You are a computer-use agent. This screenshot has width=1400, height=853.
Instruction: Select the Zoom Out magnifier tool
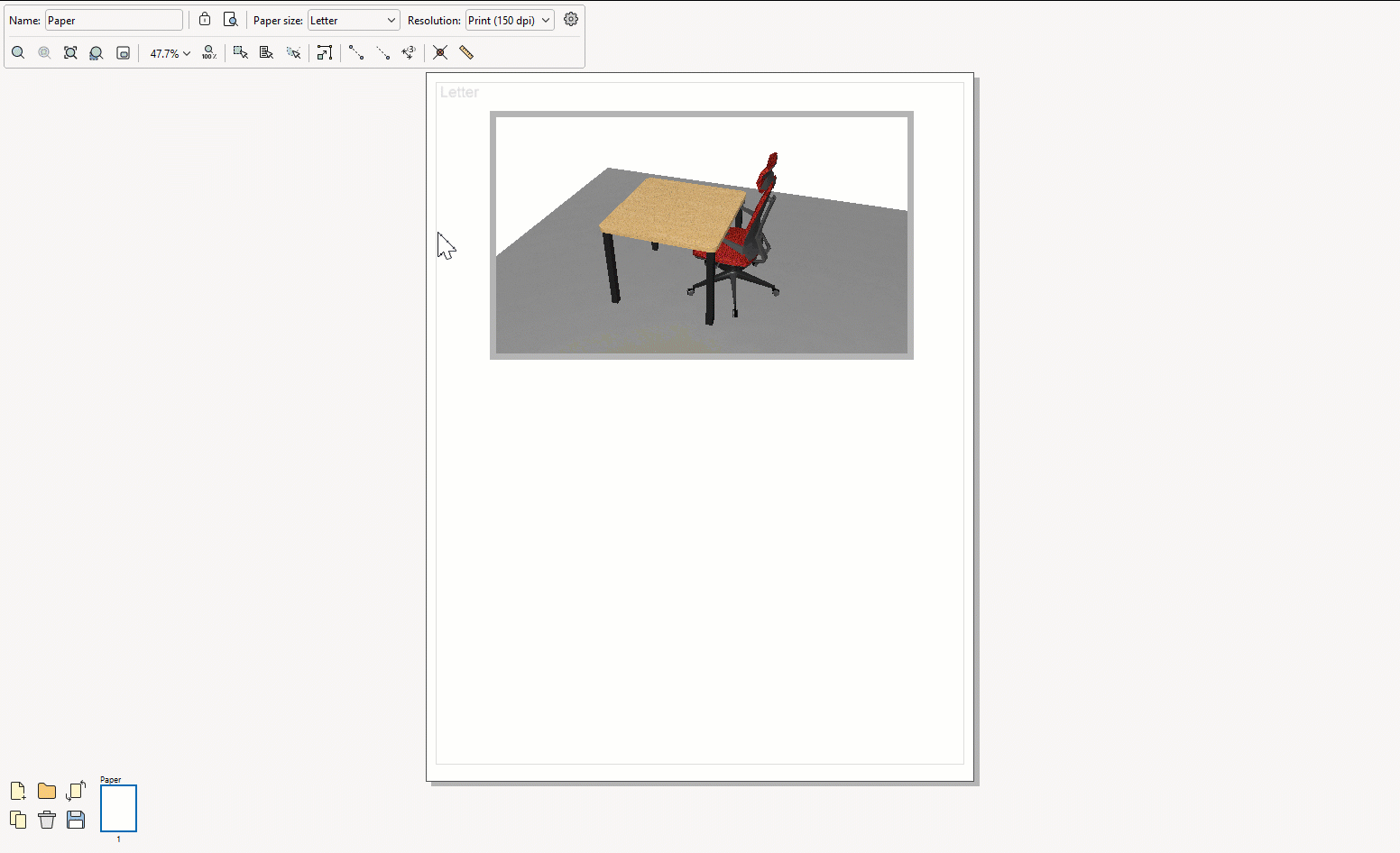pos(44,52)
